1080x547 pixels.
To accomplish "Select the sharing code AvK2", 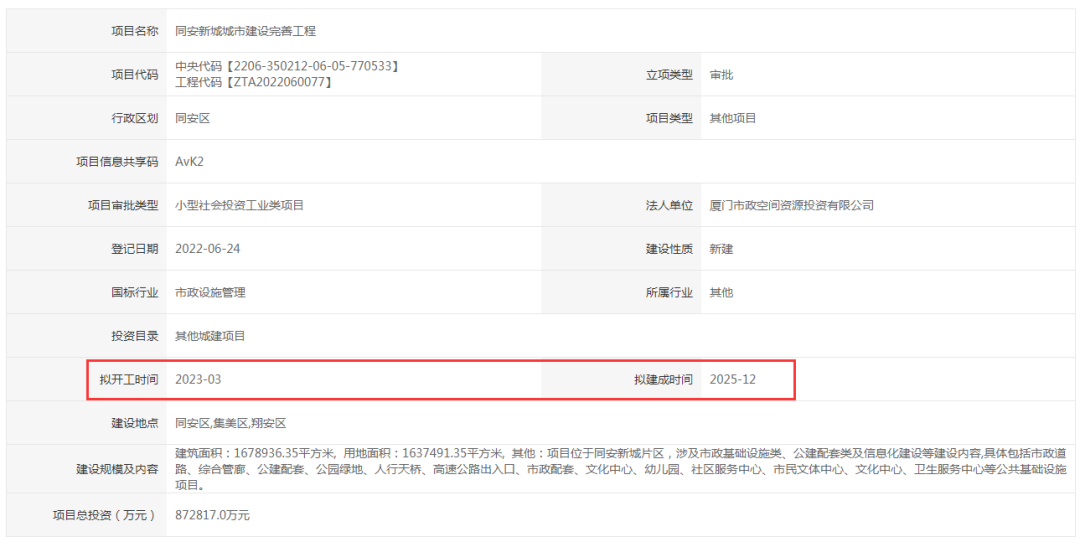I will tap(189, 162).
